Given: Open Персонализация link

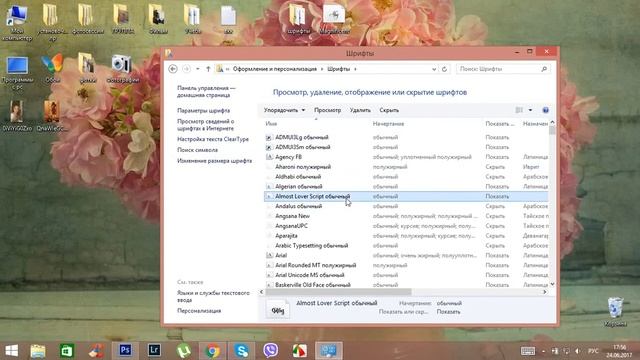Looking at the screenshot, I should pyautogui.click(x=199, y=311).
